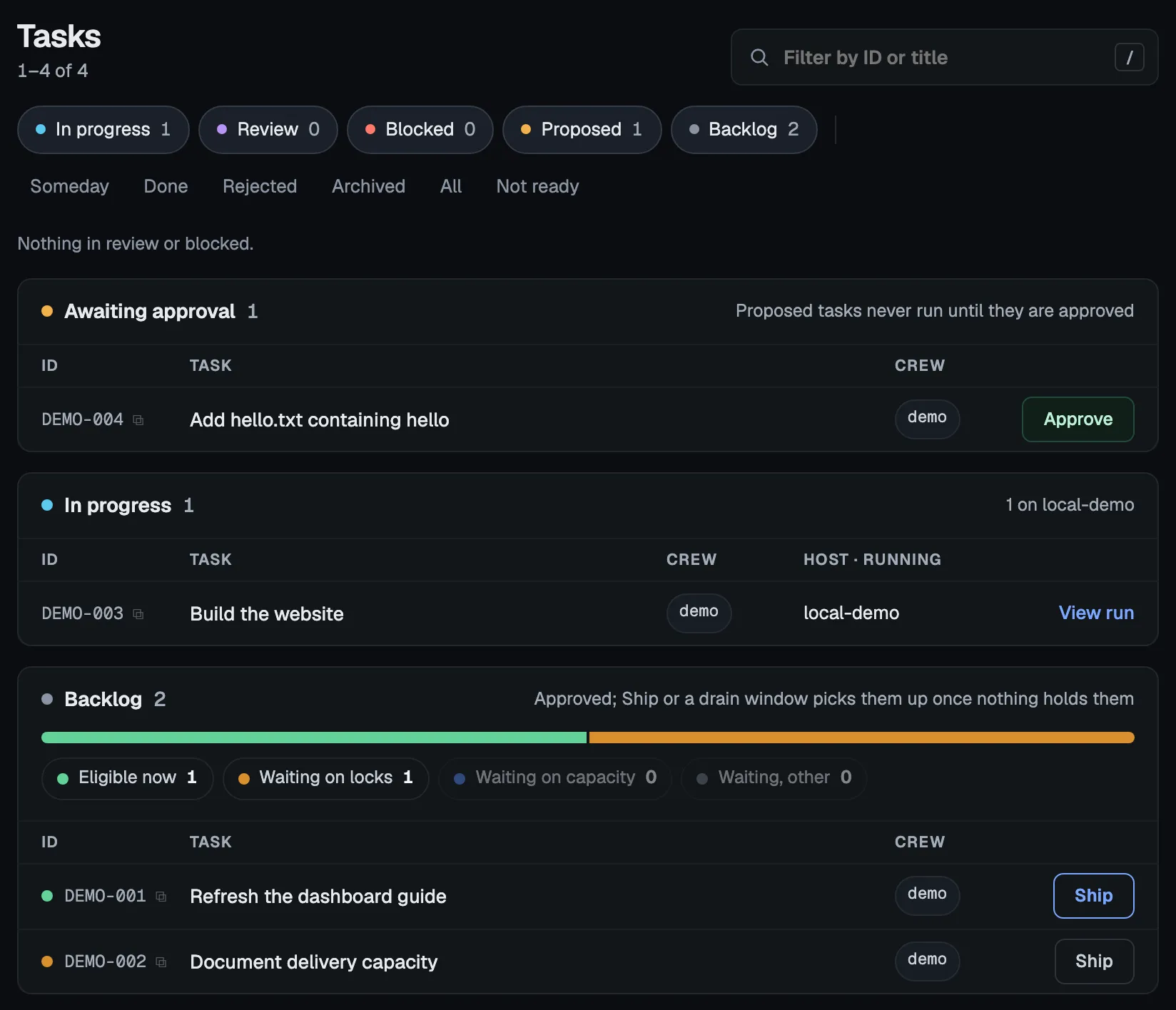The height and width of the screenshot is (1010, 1176).
Task: Copy the DEMO-001 task ID icon
Action: 161,897
